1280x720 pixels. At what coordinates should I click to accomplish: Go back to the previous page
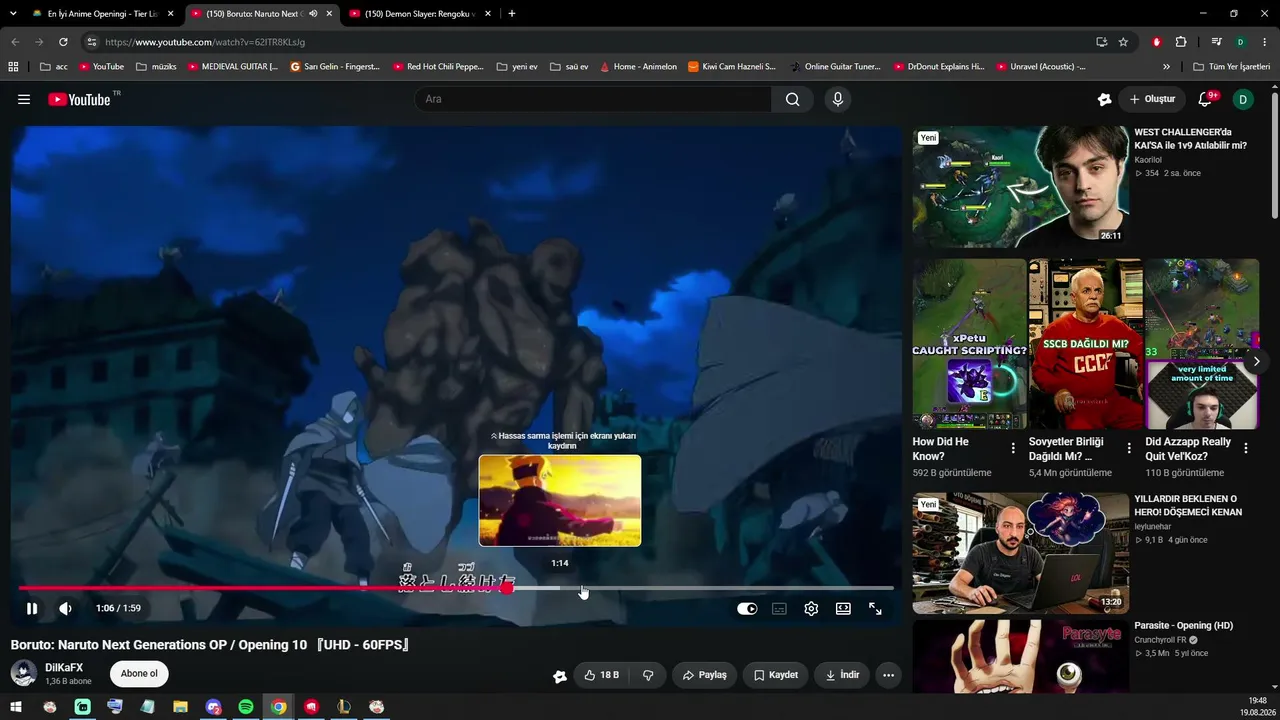tap(15, 42)
